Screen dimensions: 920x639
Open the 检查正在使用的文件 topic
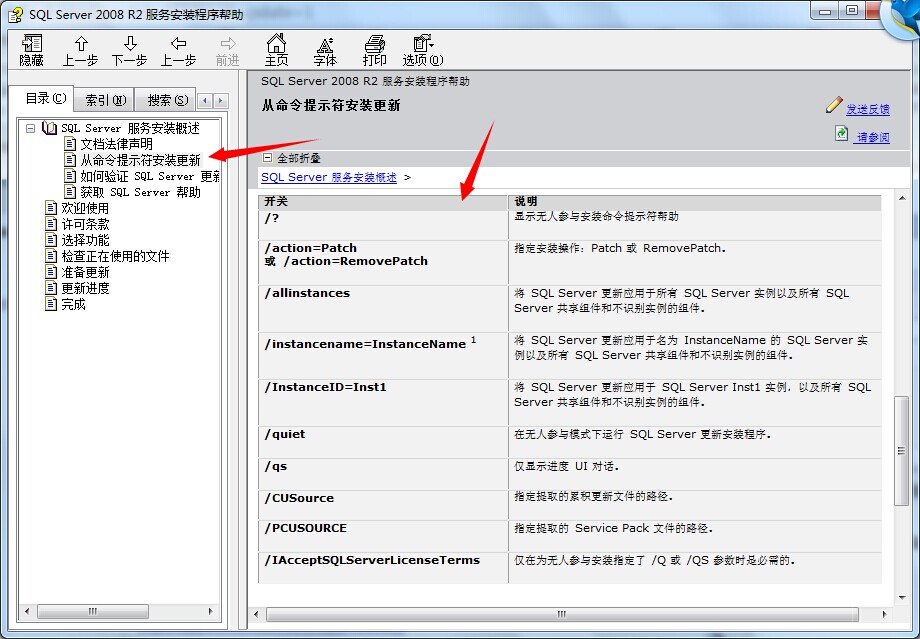point(115,256)
